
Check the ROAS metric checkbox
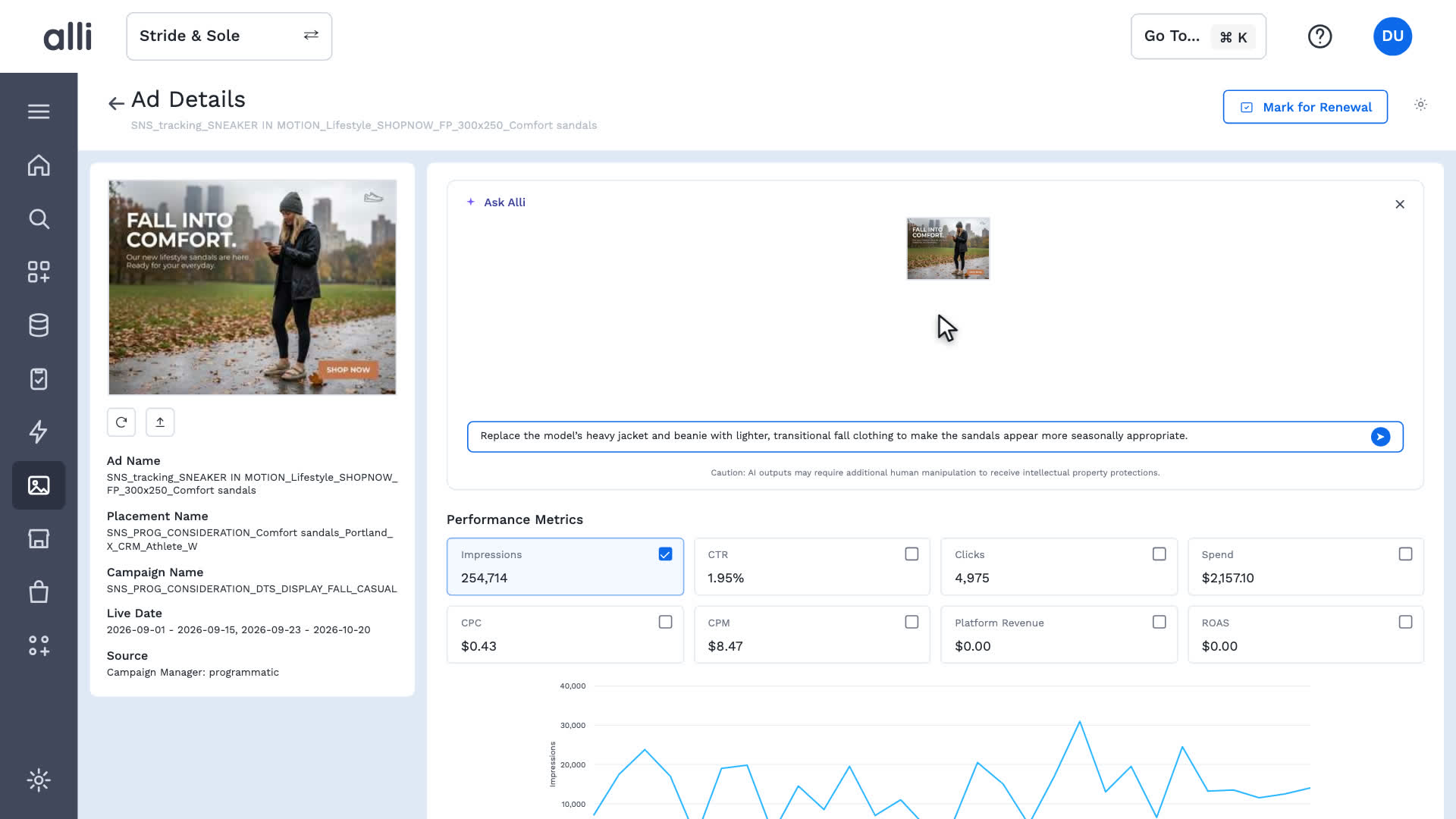(x=1405, y=622)
